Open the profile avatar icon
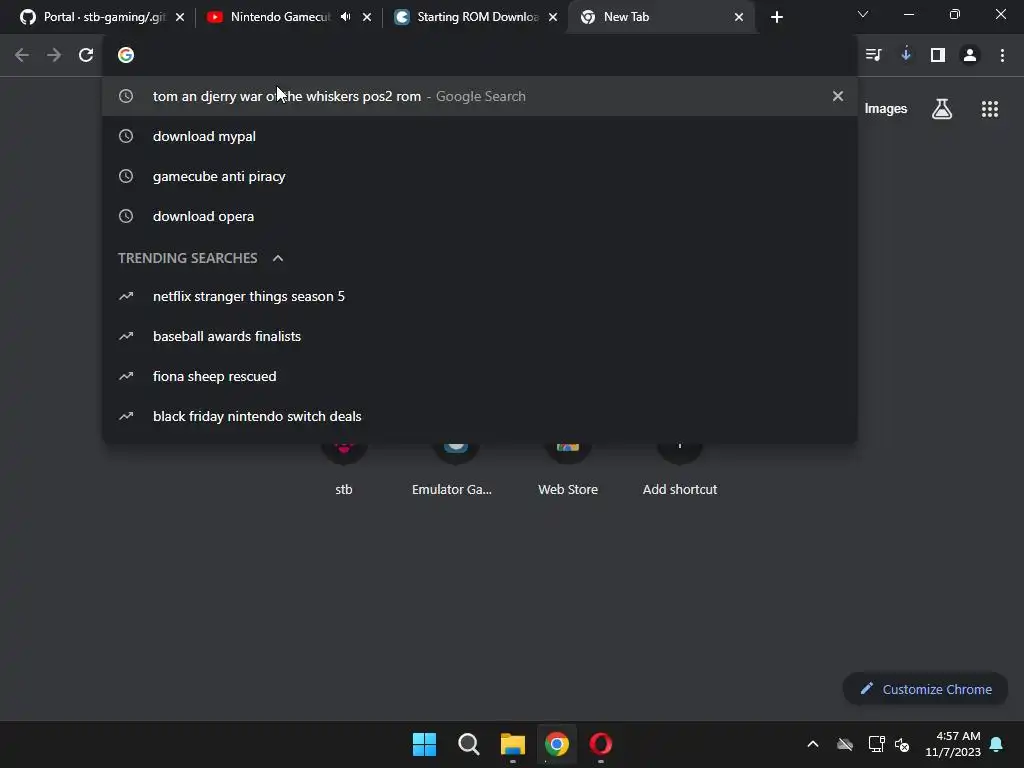 point(970,56)
